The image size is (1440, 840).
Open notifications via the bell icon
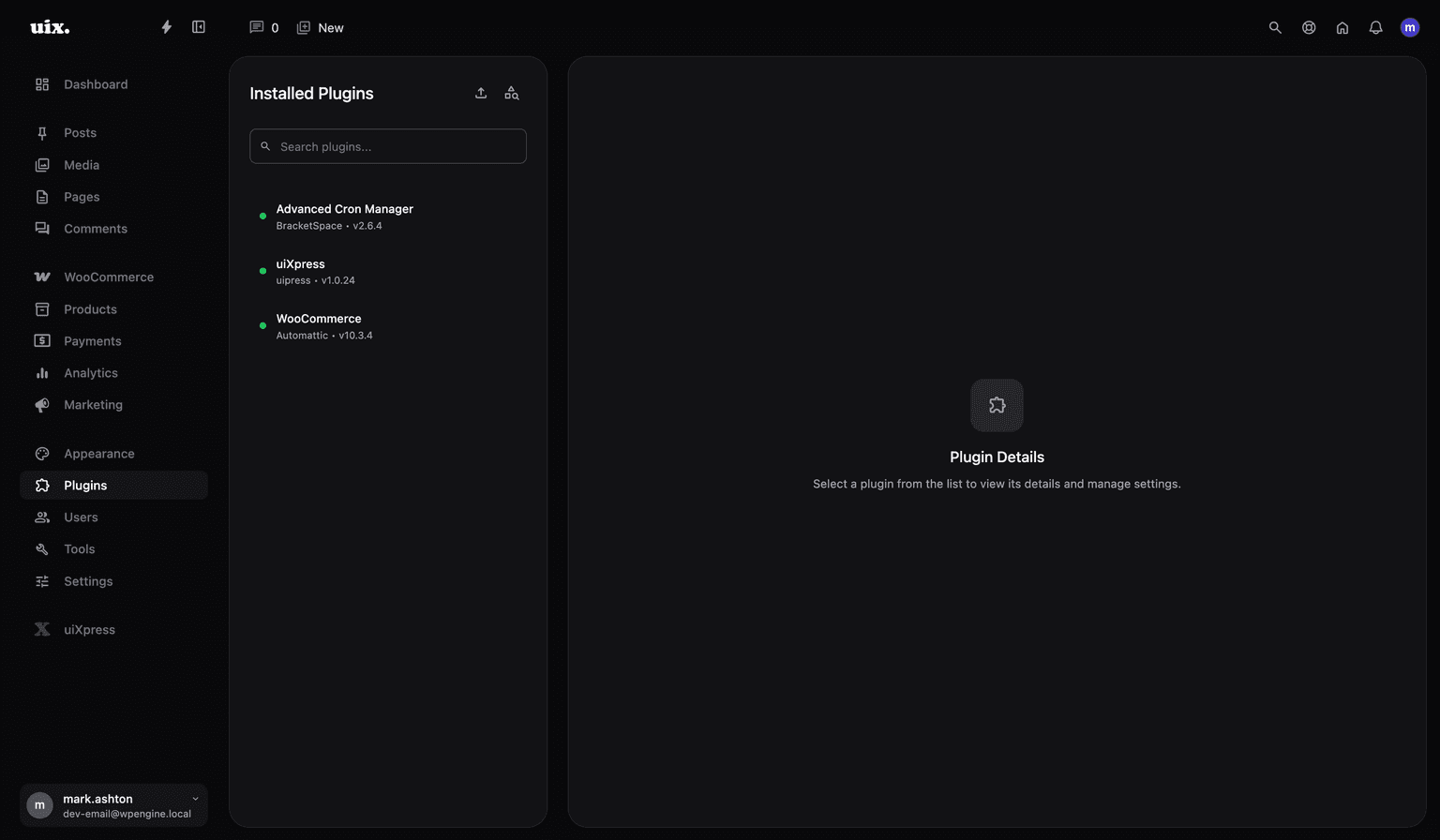1375,28
